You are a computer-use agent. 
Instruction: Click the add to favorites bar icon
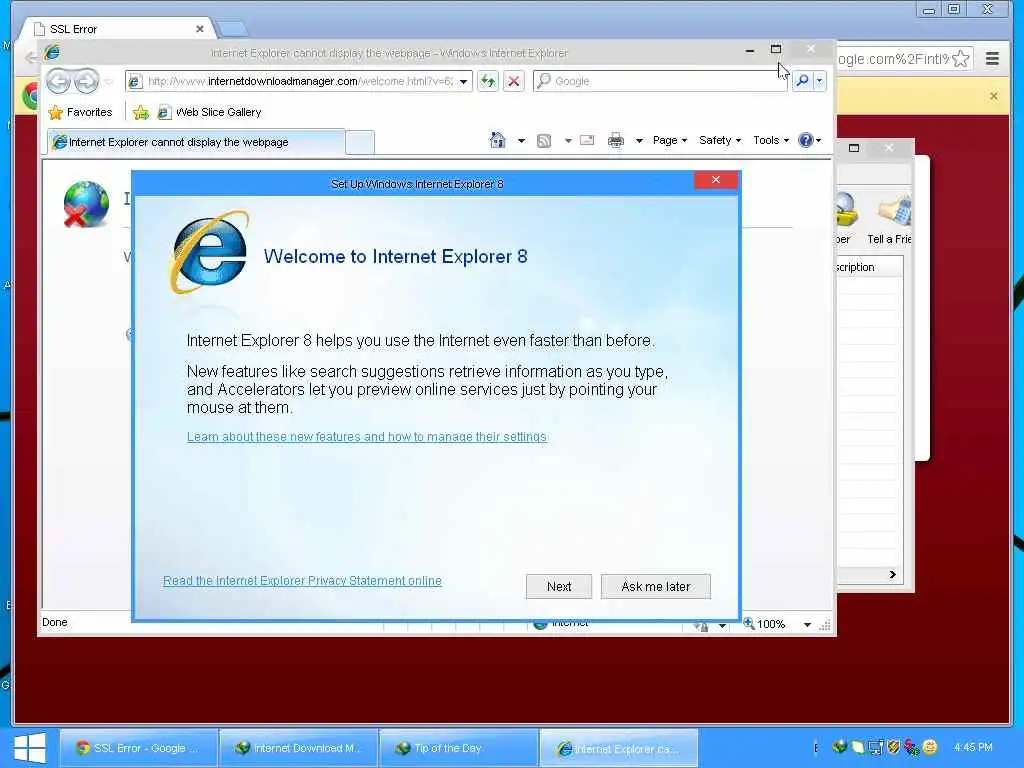tap(140, 112)
